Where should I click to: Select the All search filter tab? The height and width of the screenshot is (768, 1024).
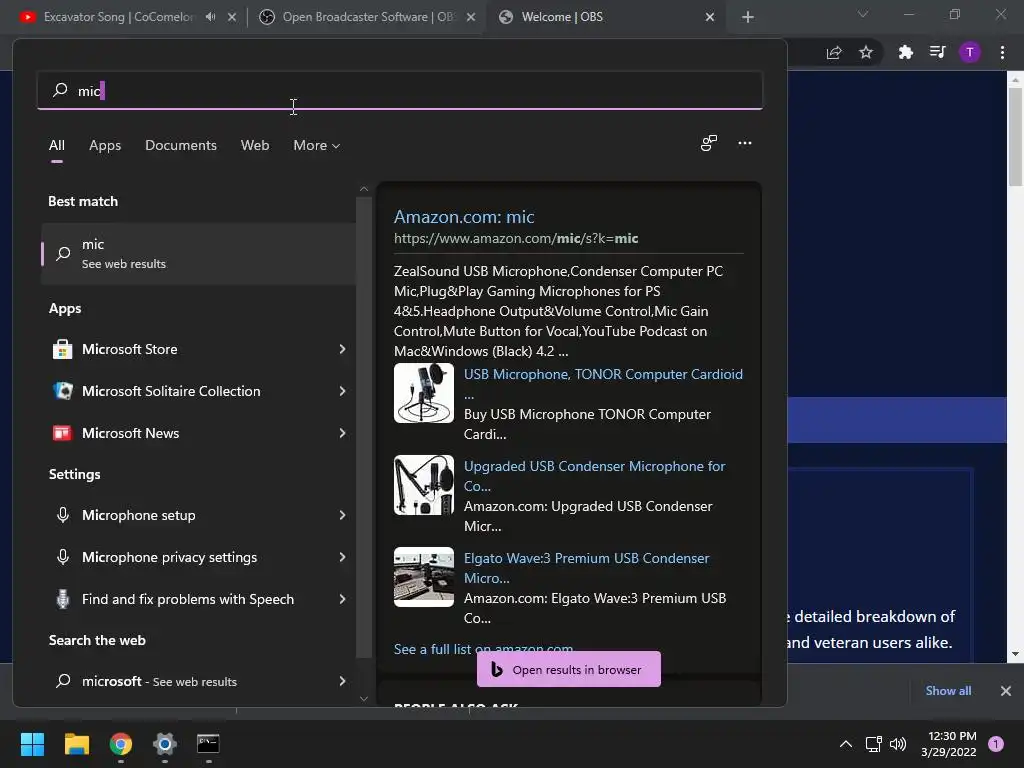[x=57, y=146]
